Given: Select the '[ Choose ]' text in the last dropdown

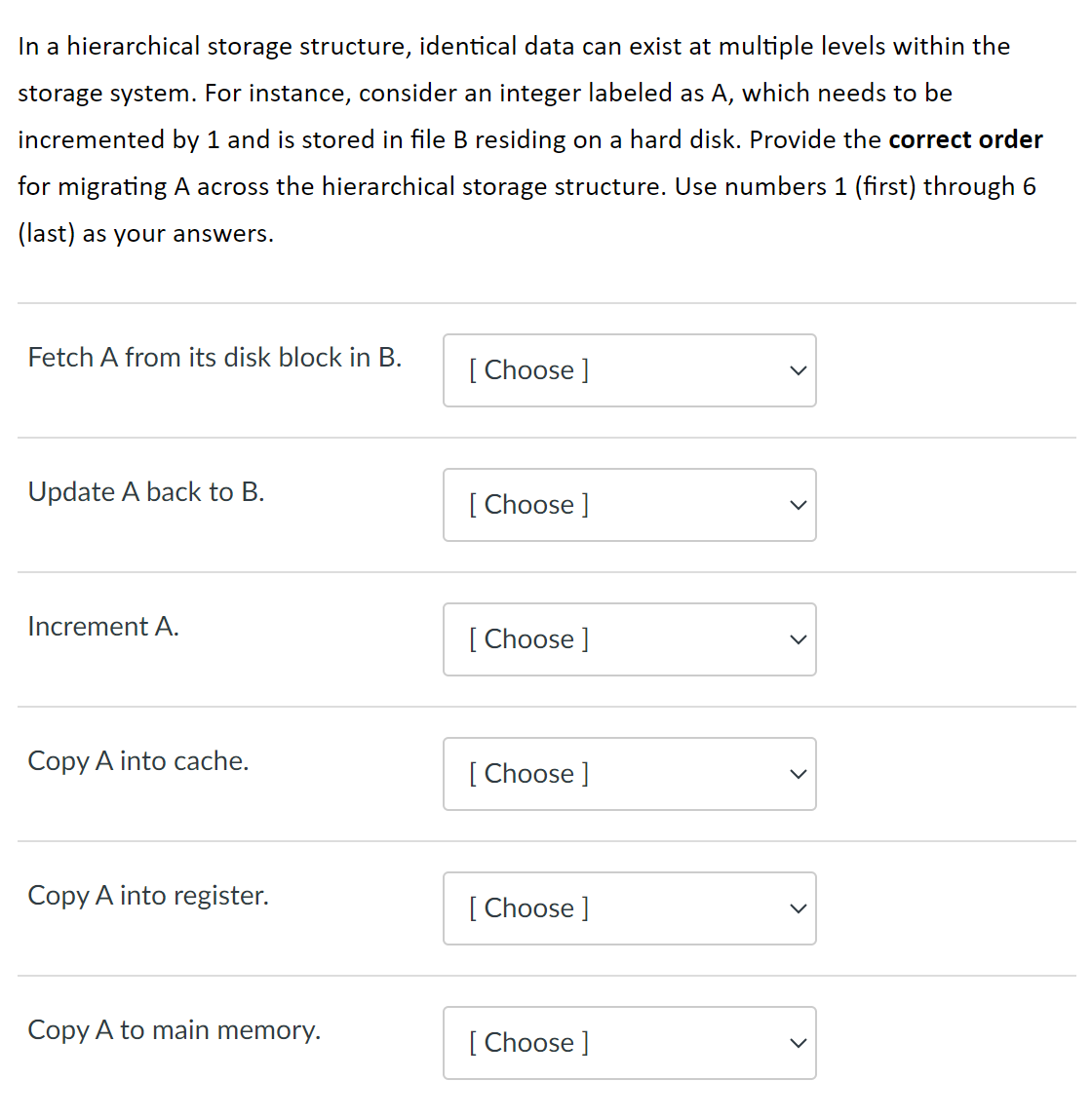Looking at the screenshot, I should pos(528,1043).
